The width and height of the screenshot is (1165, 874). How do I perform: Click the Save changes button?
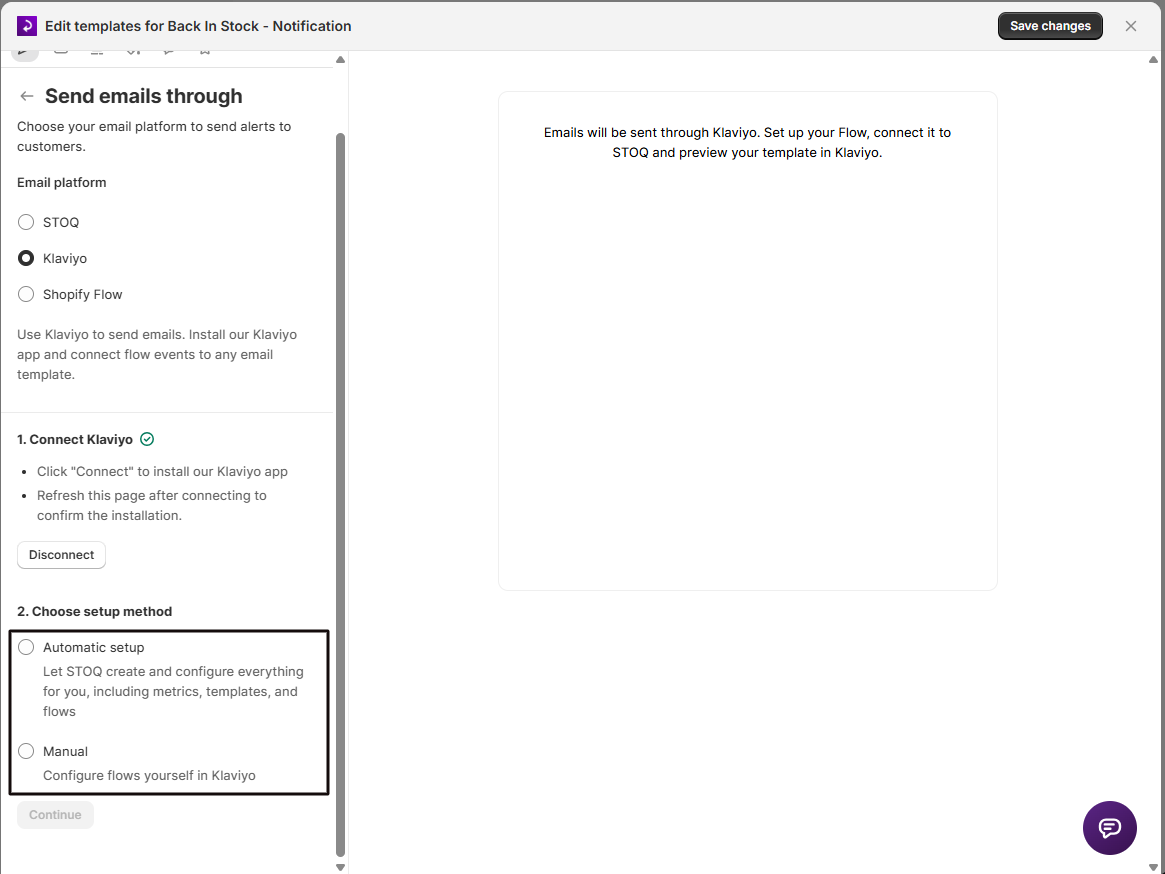coord(1050,26)
